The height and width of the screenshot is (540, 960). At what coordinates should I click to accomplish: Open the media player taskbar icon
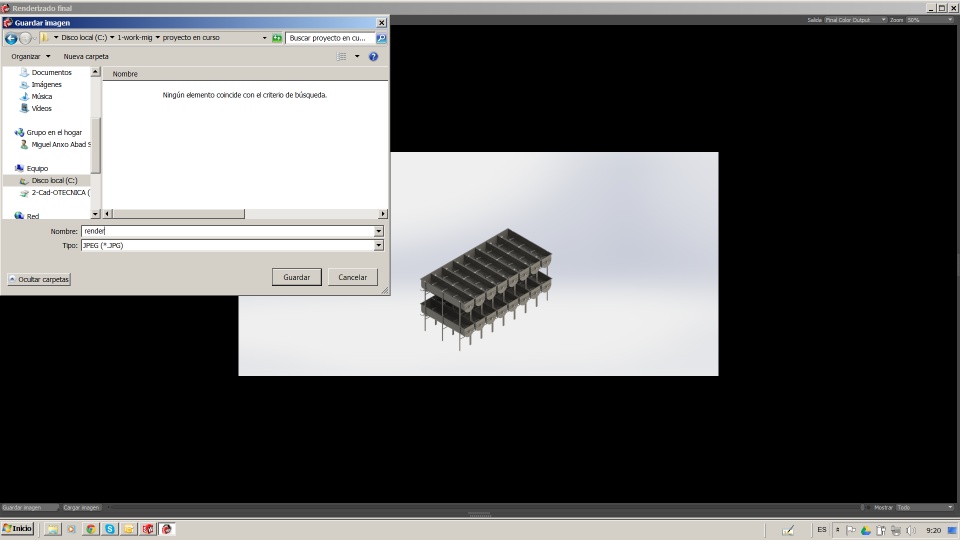click(72, 529)
